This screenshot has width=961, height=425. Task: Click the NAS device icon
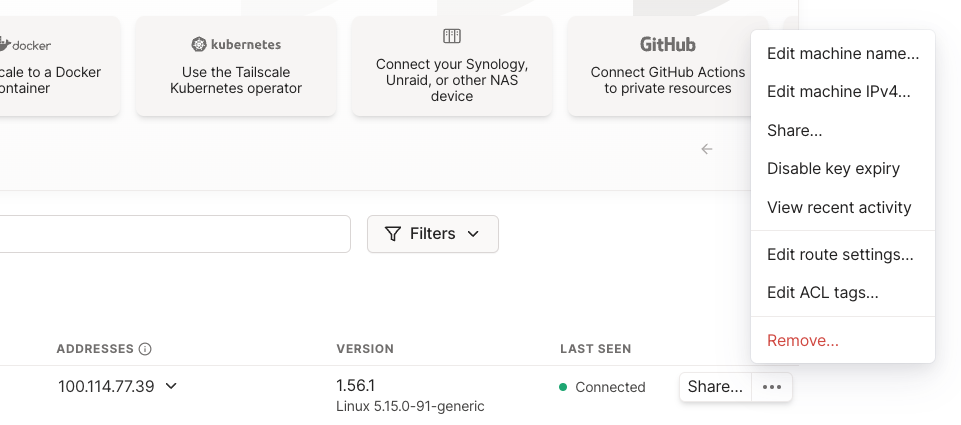[x=452, y=36]
